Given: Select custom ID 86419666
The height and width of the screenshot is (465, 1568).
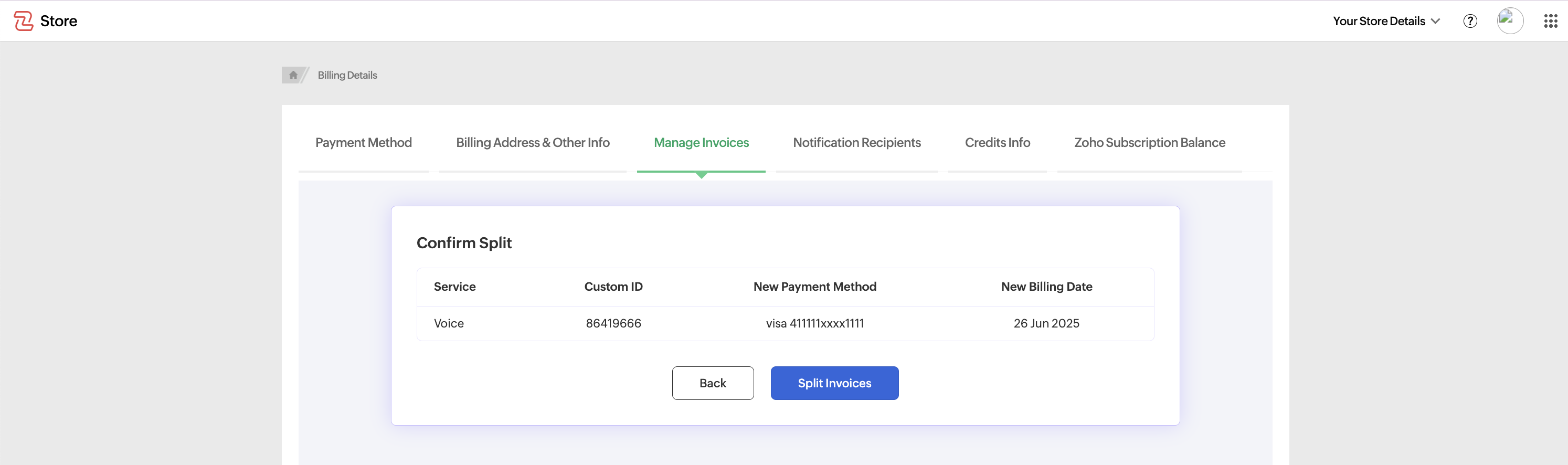Looking at the screenshot, I should click(x=613, y=323).
